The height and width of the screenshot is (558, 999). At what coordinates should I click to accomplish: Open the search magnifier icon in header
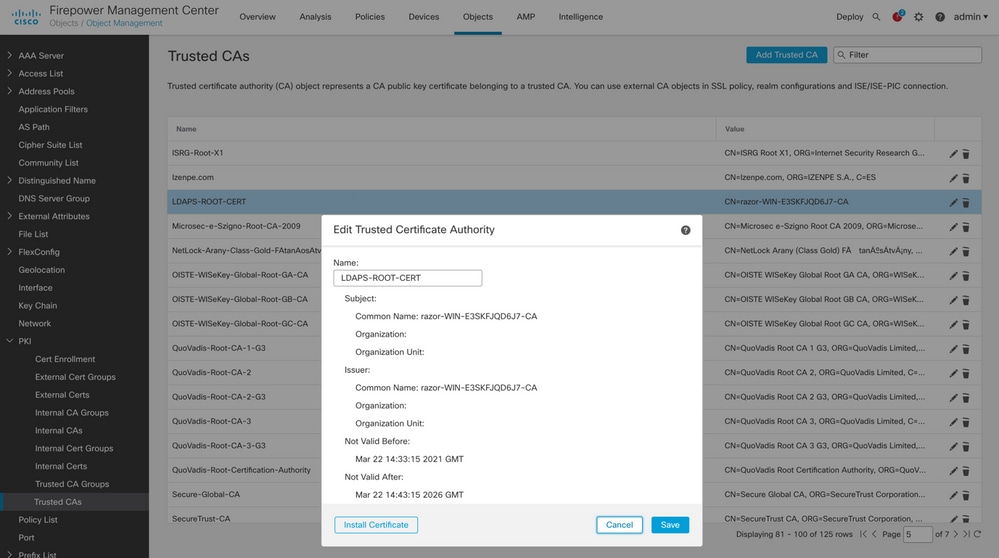coord(876,17)
